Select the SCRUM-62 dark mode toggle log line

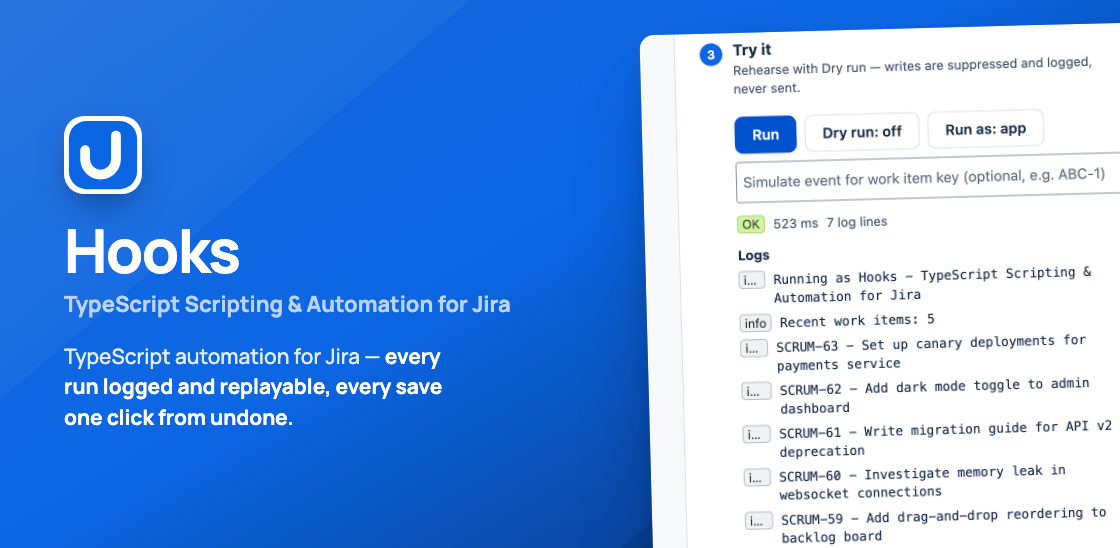point(934,396)
